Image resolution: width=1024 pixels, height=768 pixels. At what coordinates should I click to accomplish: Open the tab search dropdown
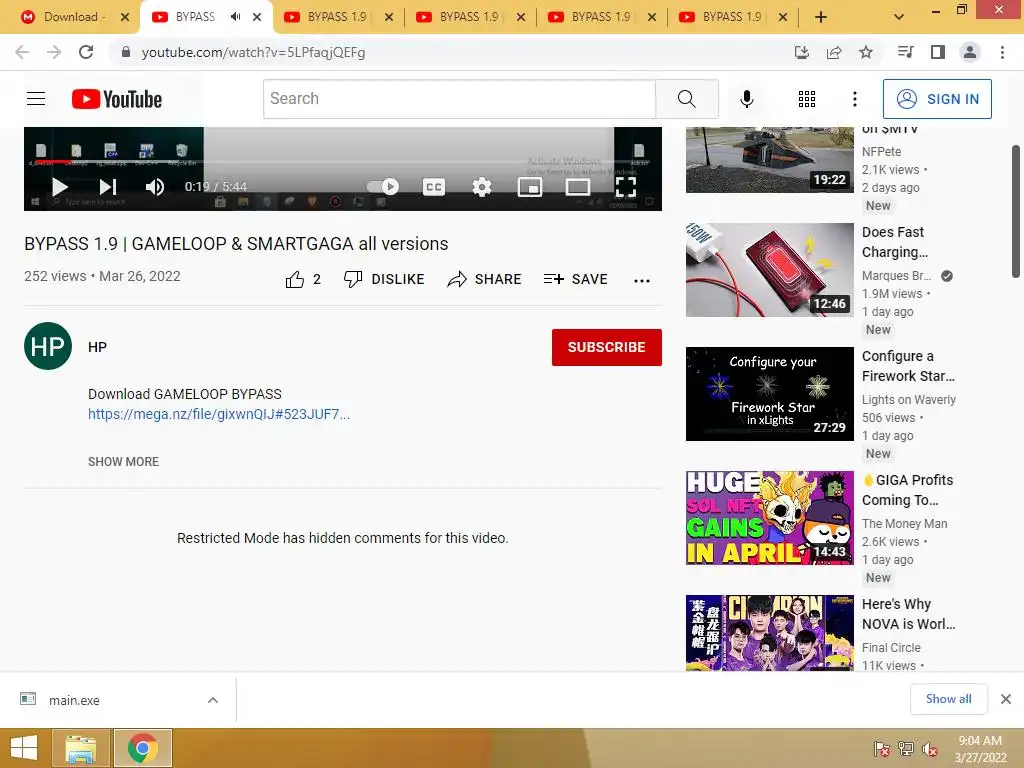coord(899,17)
